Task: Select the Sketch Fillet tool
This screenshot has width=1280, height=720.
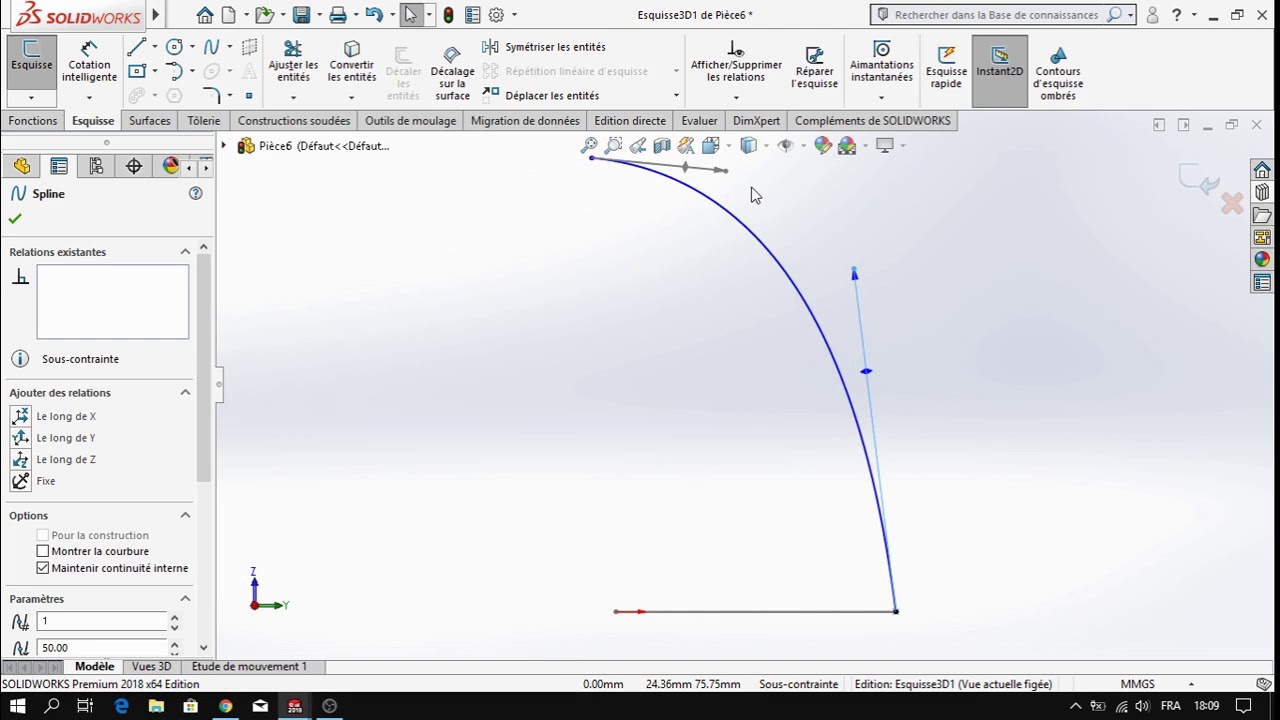Action: (211, 96)
